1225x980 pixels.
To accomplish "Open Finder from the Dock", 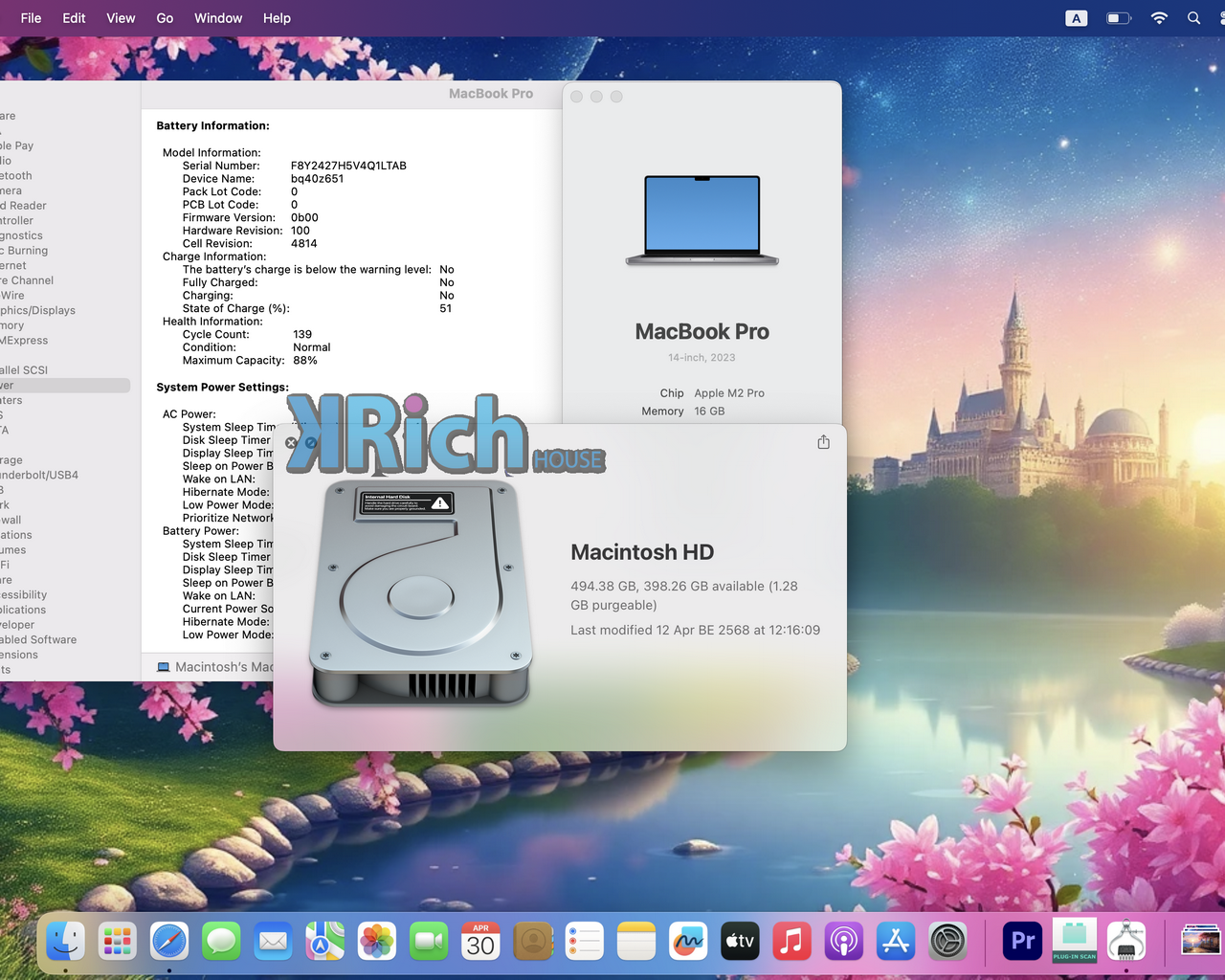I will (65, 942).
